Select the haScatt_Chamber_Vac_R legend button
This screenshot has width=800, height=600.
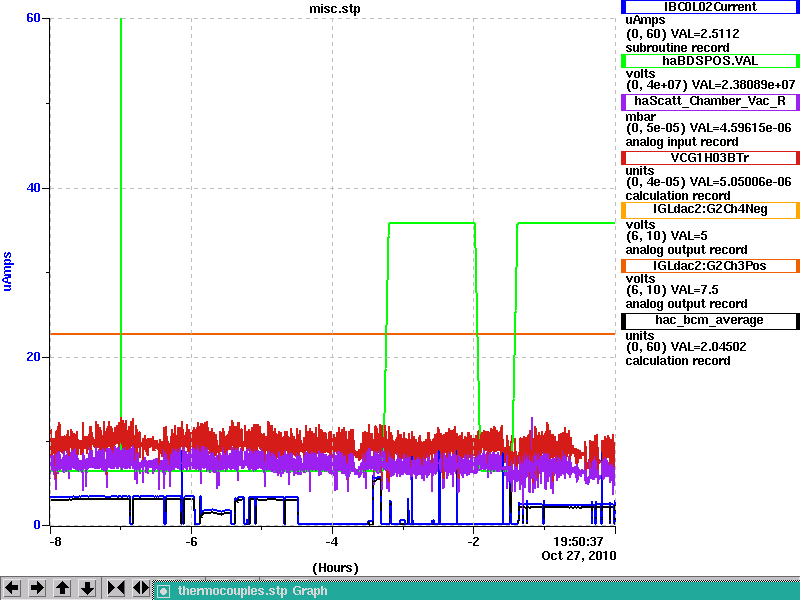(x=710, y=102)
